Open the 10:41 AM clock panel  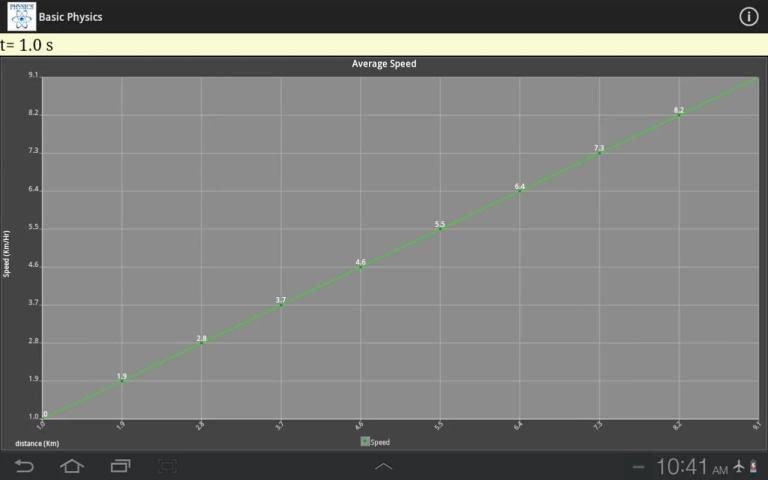[x=692, y=467]
